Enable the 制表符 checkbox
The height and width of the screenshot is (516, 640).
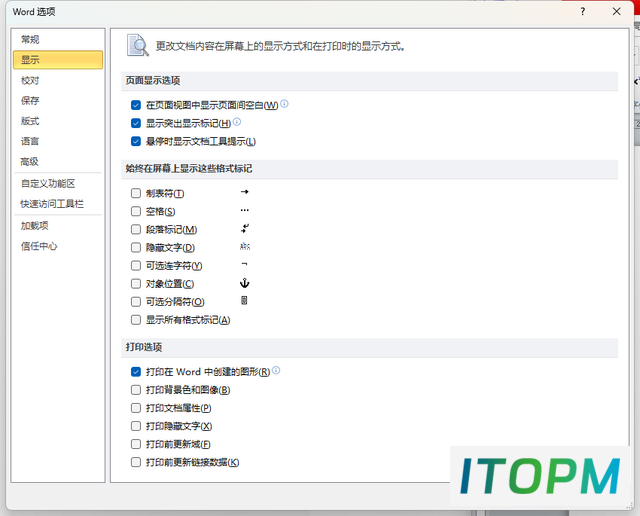click(136, 193)
